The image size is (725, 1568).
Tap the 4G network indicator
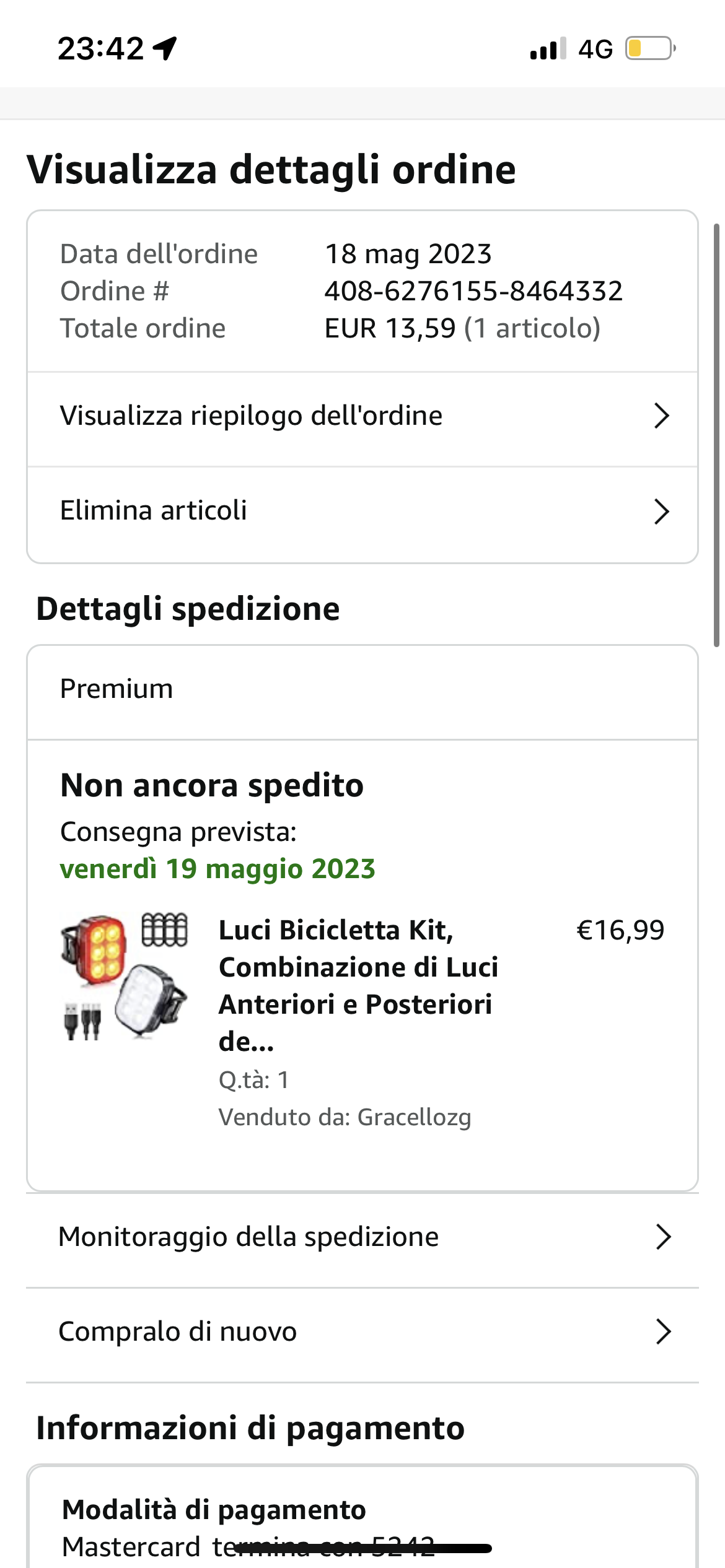click(x=595, y=49)
